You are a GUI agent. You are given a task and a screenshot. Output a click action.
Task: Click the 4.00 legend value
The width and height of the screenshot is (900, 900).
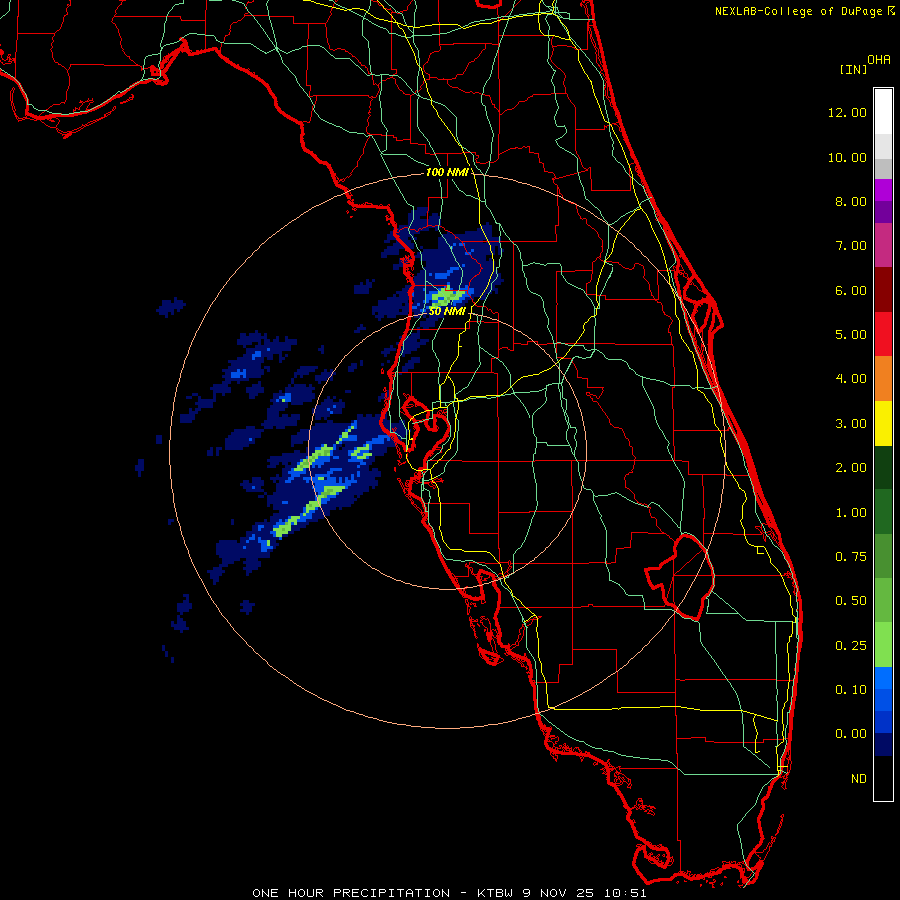click(851, 379)
